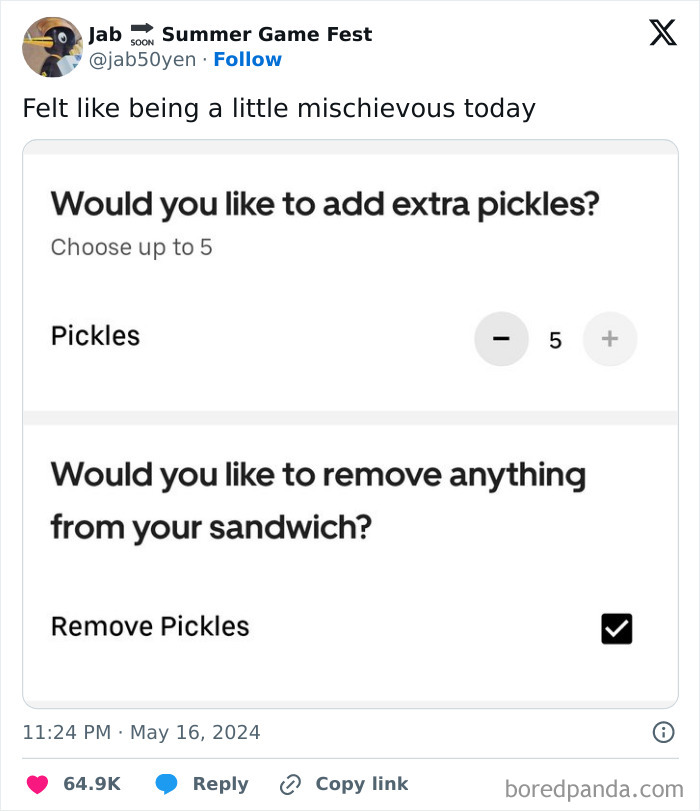Click Jab Summer Game Fest display name
The height and width of the screenshot is (811, 700).
pos(267,34)
